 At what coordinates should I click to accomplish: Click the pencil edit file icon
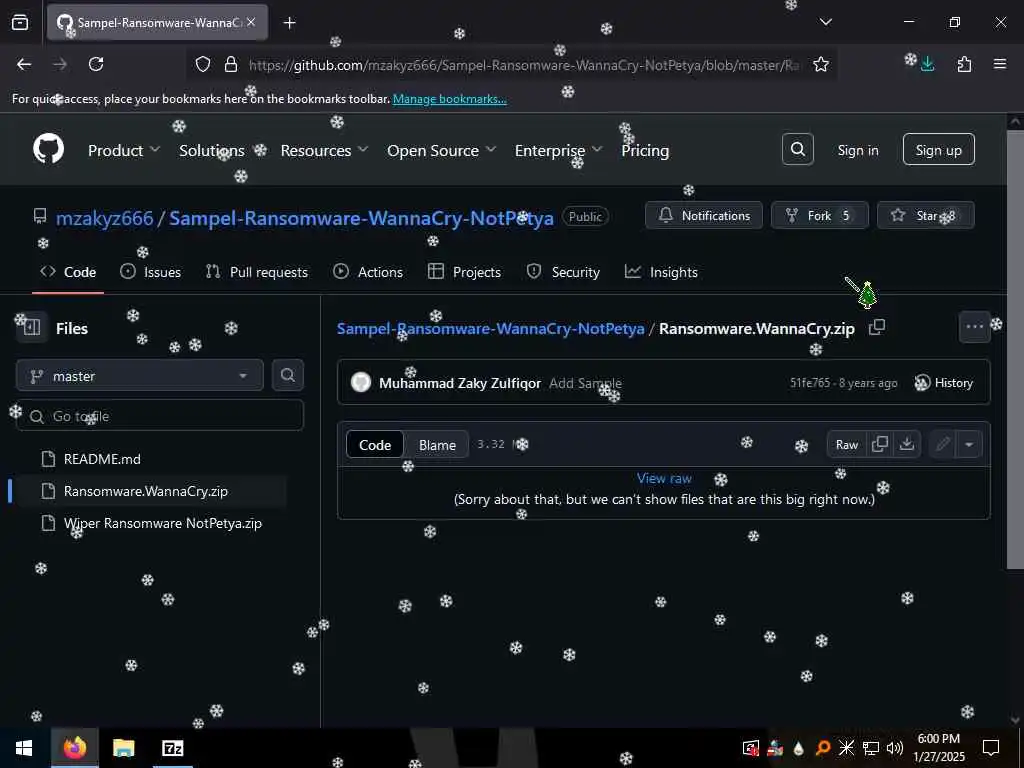[942, 444]
